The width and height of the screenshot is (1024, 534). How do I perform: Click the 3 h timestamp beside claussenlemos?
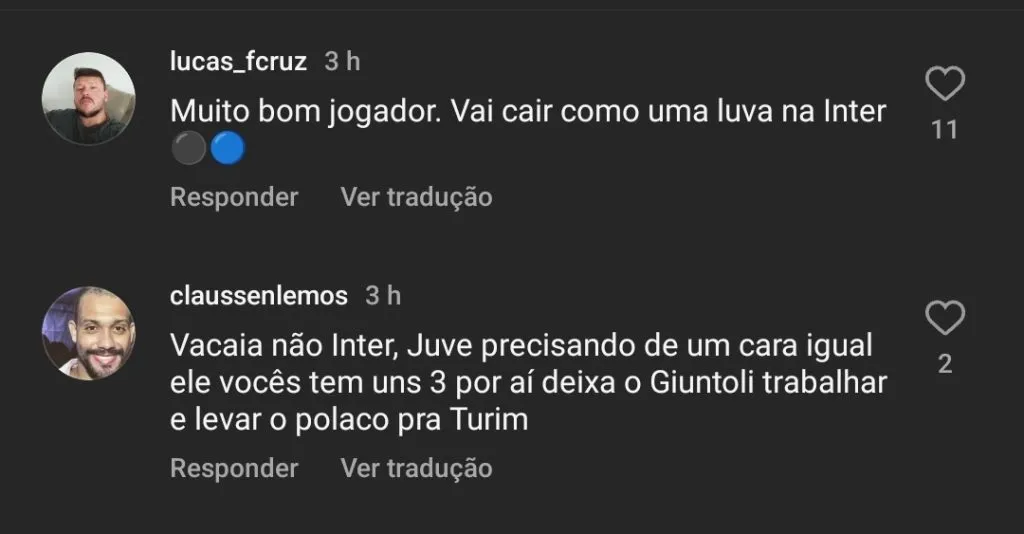pyautogui.click(x=383, y=296)
